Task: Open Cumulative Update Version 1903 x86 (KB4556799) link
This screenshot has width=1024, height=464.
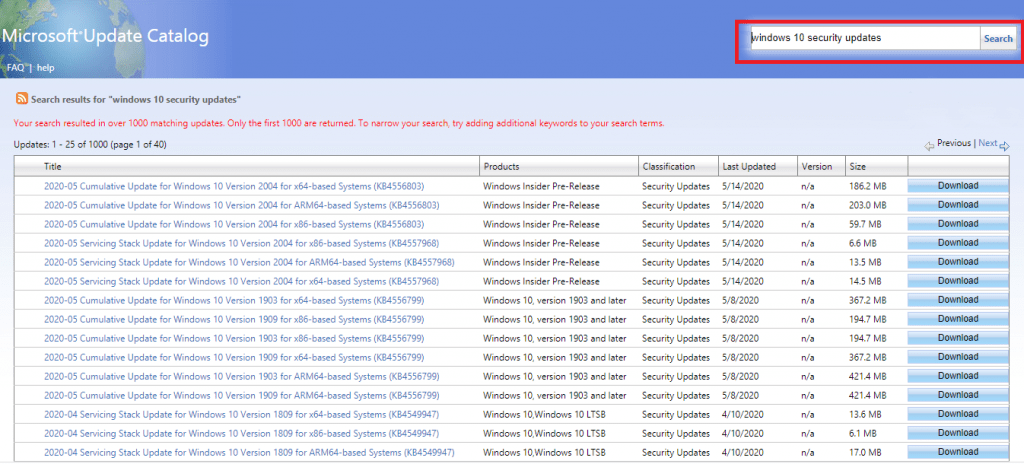Action: (234, 338)
